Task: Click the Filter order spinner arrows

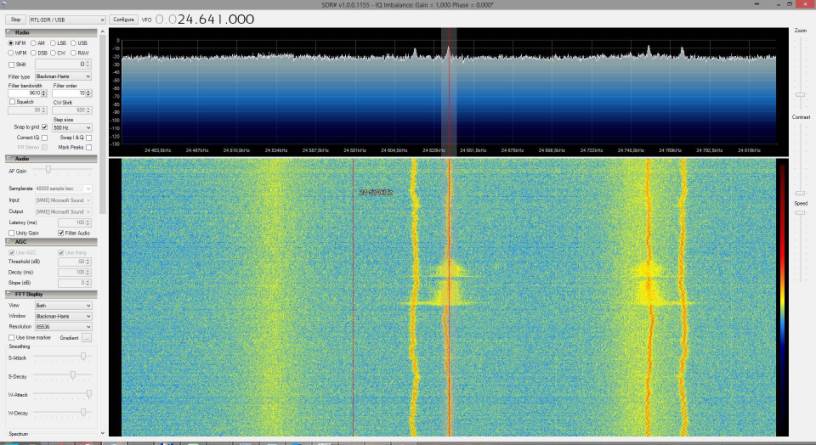Action: [89, 93]
